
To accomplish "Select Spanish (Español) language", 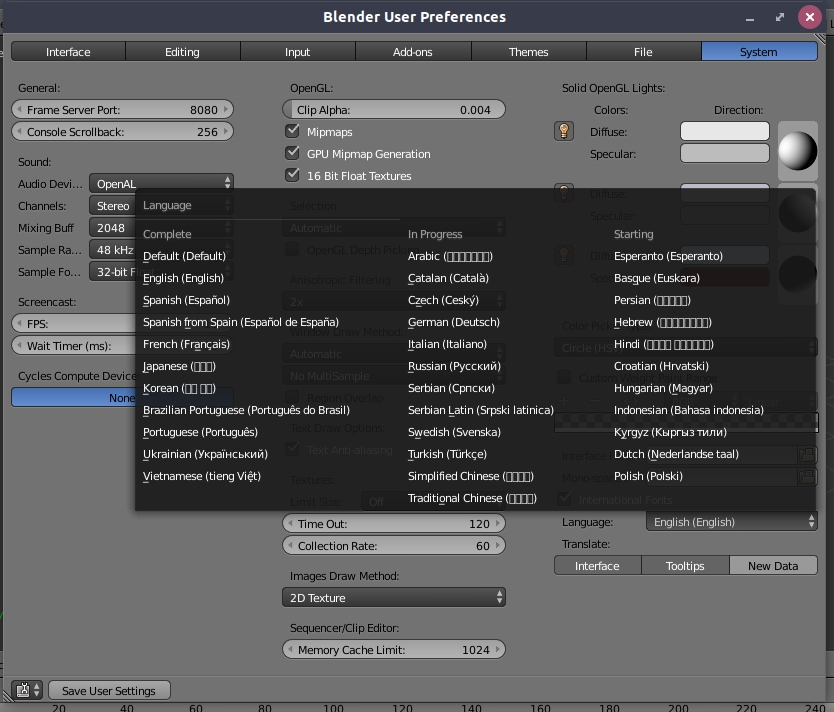I will tap(186, 300).
